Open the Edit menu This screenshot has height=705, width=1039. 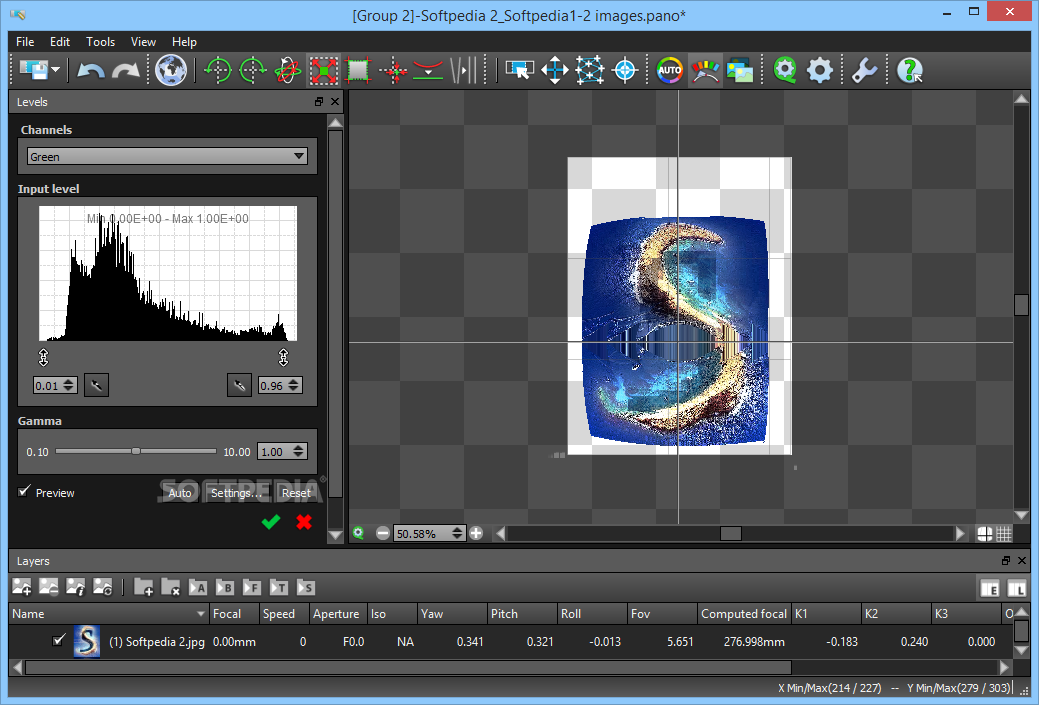(60, 42)
